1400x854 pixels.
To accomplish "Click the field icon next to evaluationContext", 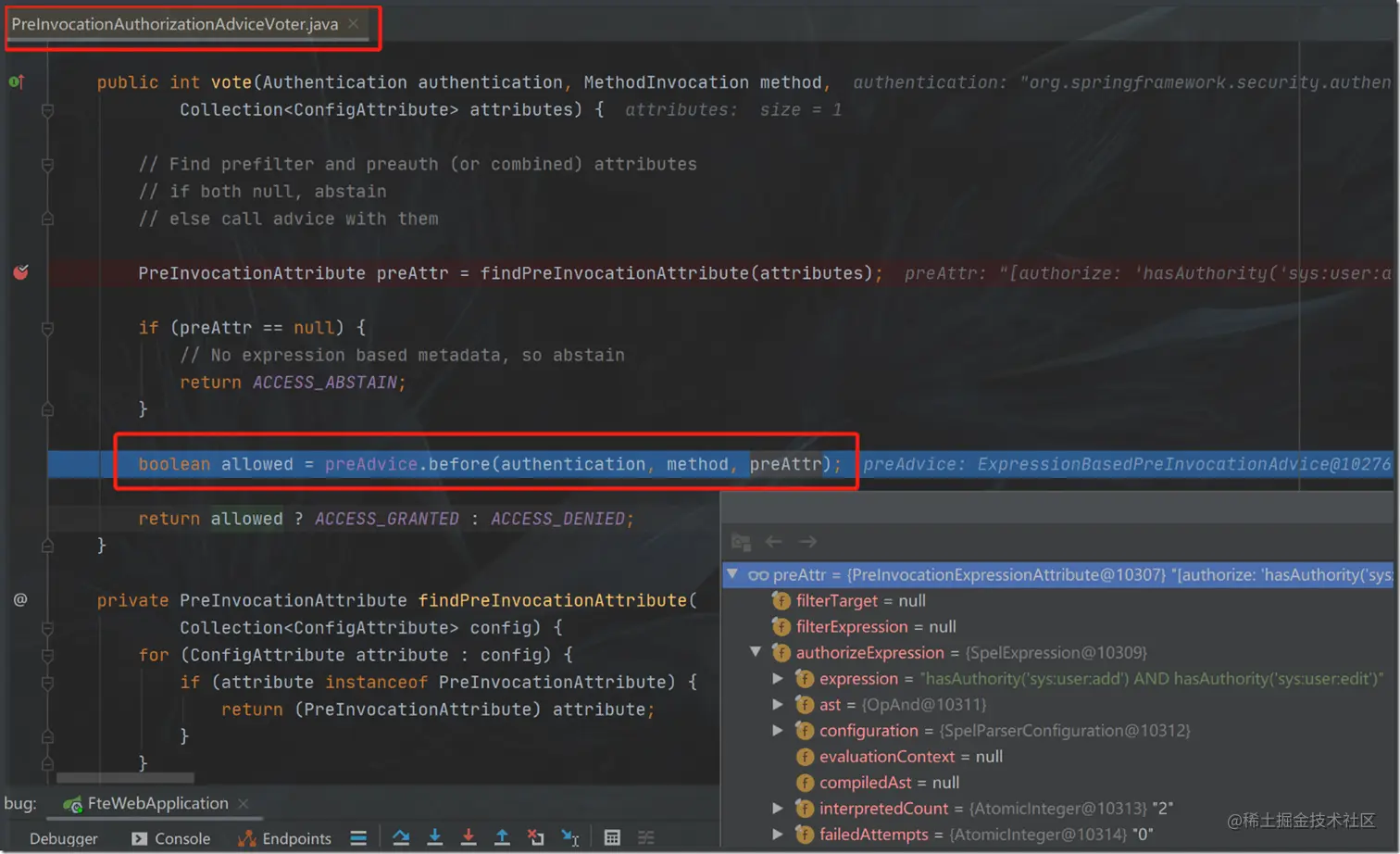I will tap(805, 757).
